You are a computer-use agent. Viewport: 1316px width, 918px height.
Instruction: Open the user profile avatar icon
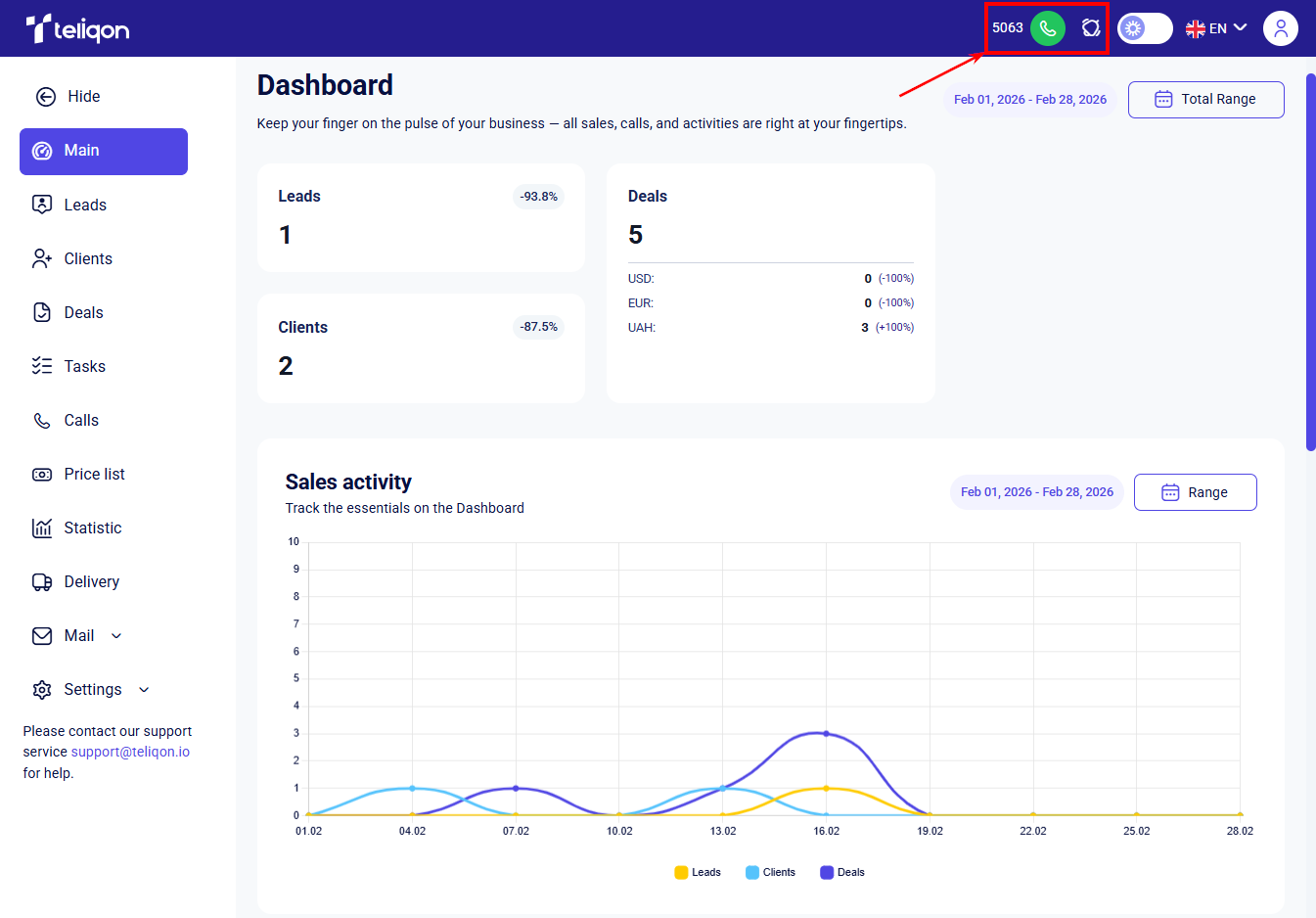pyautogui.click(x=1280, y=28)
